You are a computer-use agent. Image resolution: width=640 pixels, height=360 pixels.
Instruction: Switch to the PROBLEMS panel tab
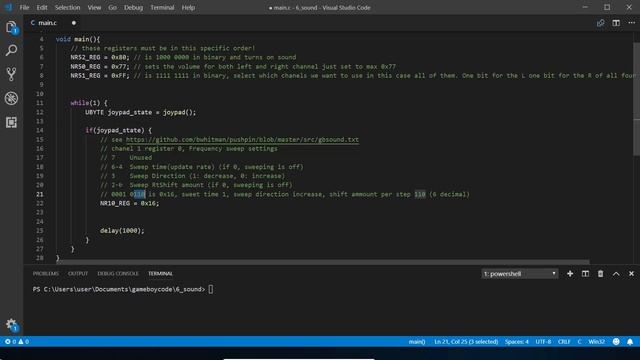point(46,273)
